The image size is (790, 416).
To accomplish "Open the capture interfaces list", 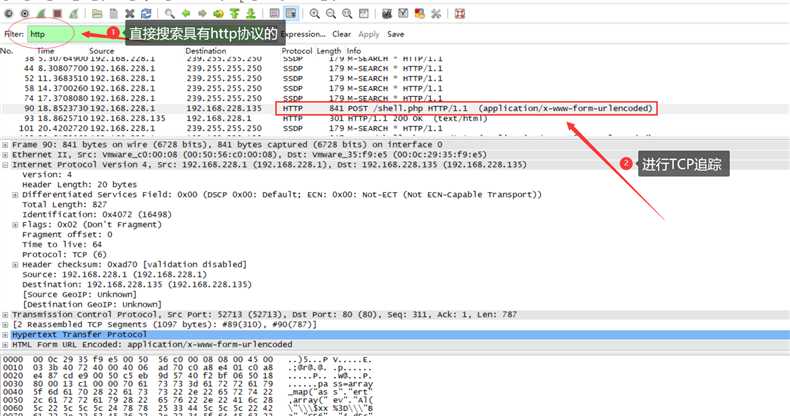I will 9,14.
